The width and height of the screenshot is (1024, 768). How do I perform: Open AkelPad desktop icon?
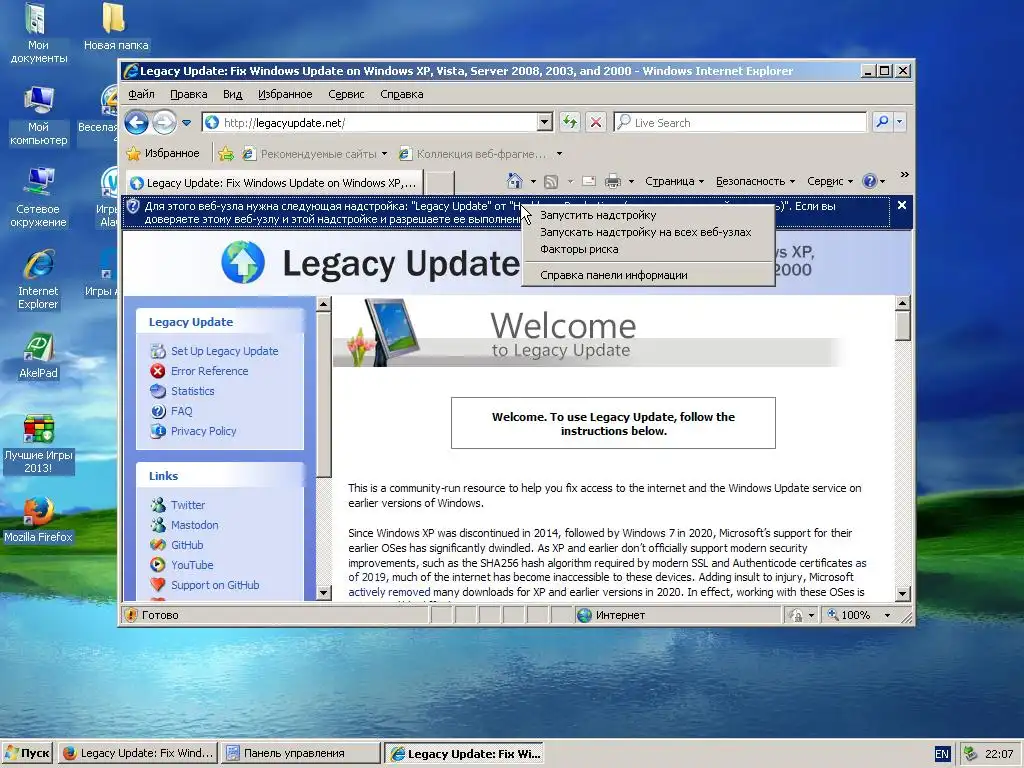pos(38,356)
